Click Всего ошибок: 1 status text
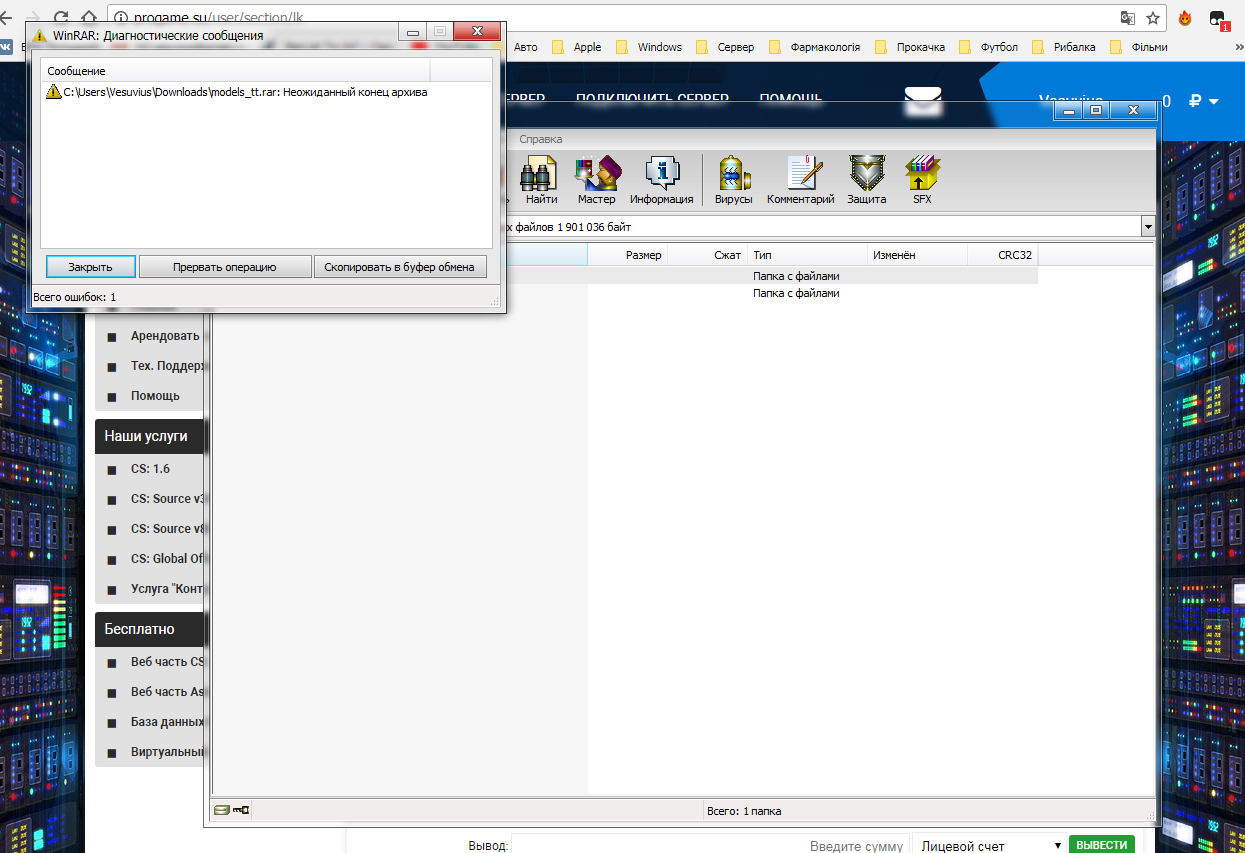 [74, 297]
